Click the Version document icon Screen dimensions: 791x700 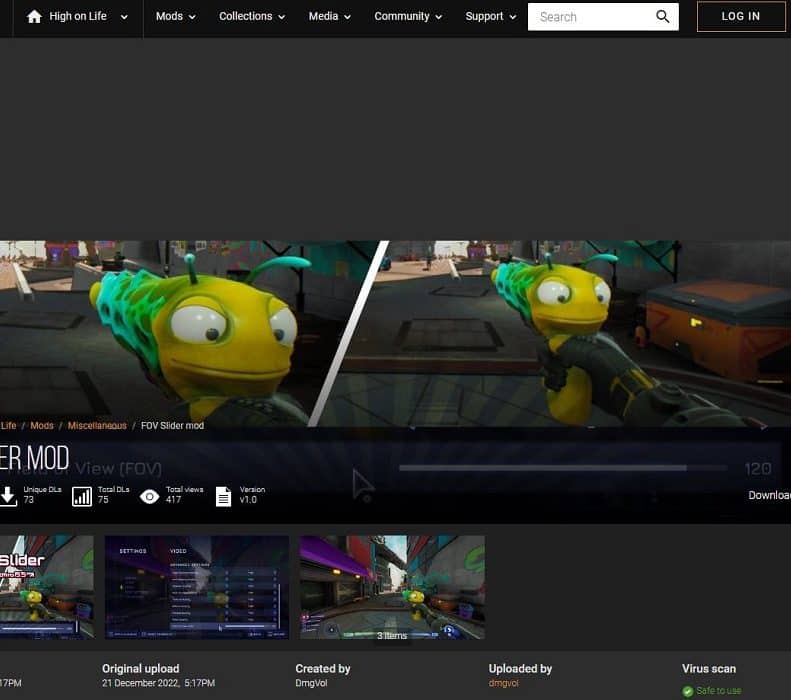pos(223,496)
